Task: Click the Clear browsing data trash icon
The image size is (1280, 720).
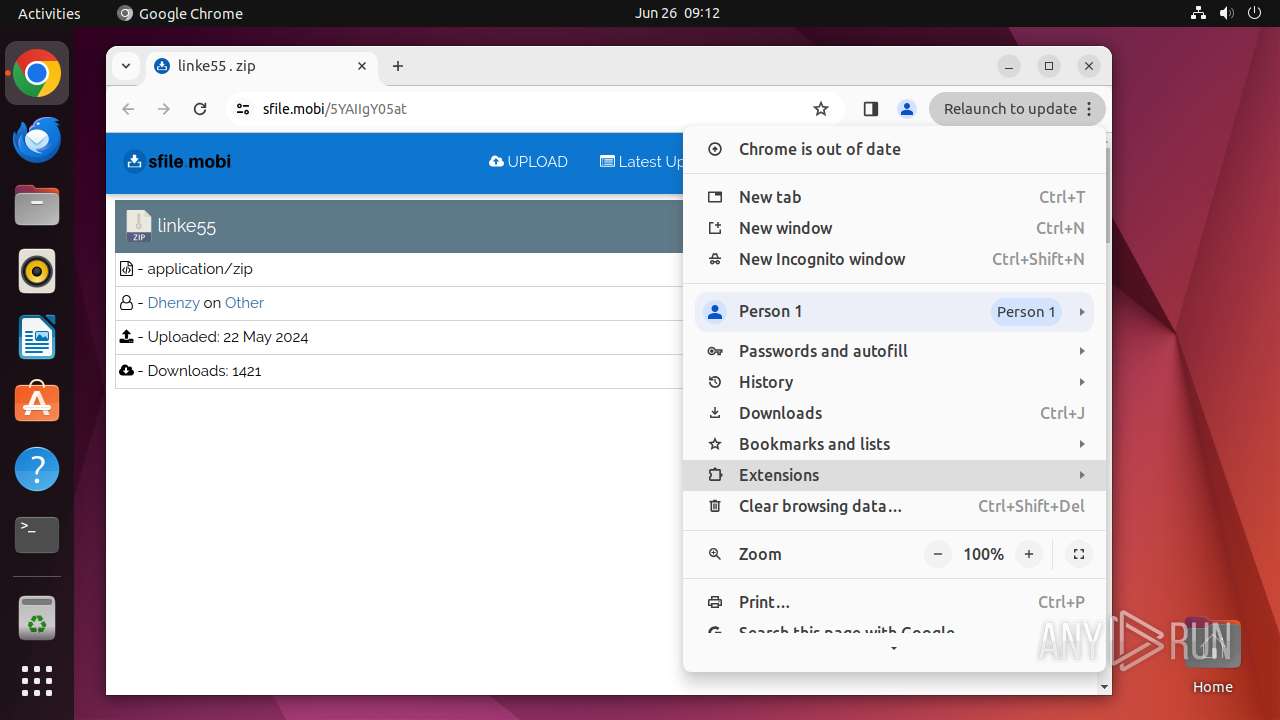Action: (715, 506)
